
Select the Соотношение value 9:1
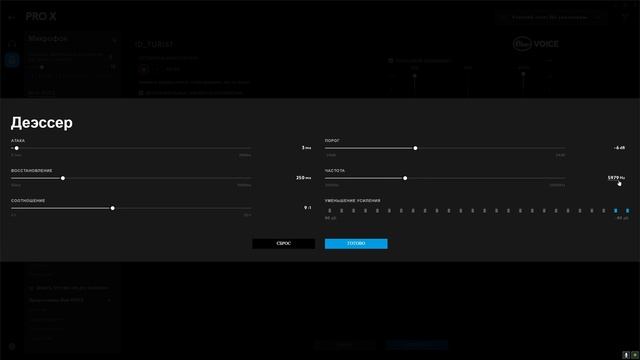tap(307, 208)
